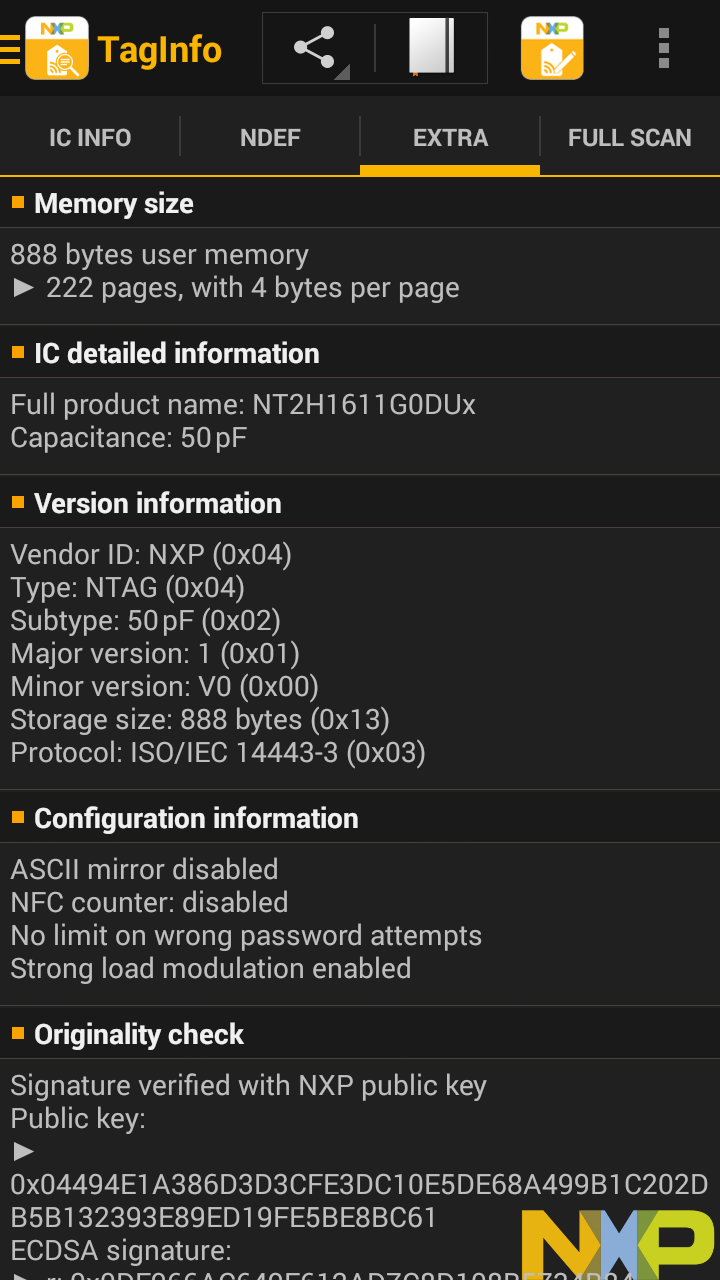This screenshot has height=1280, width=720.
Task: Tap the TagInfo app logo
Action: pos(57,48)
